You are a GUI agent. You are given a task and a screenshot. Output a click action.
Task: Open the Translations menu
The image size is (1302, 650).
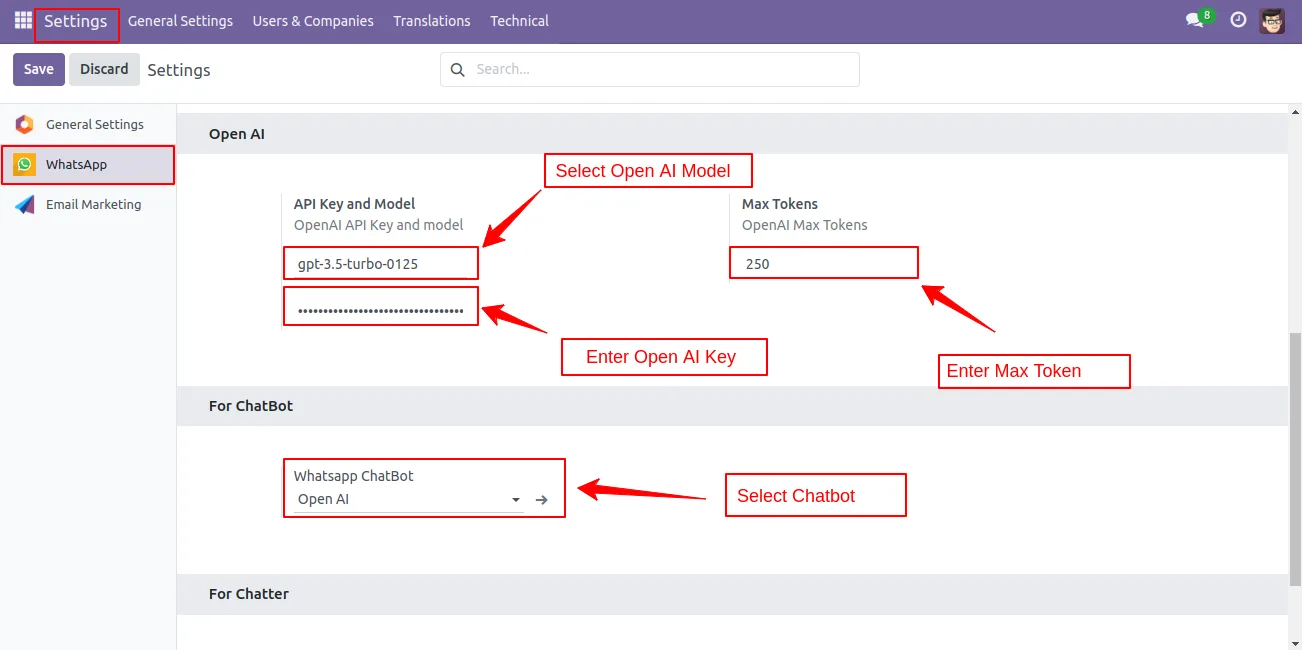coord(432,21)
